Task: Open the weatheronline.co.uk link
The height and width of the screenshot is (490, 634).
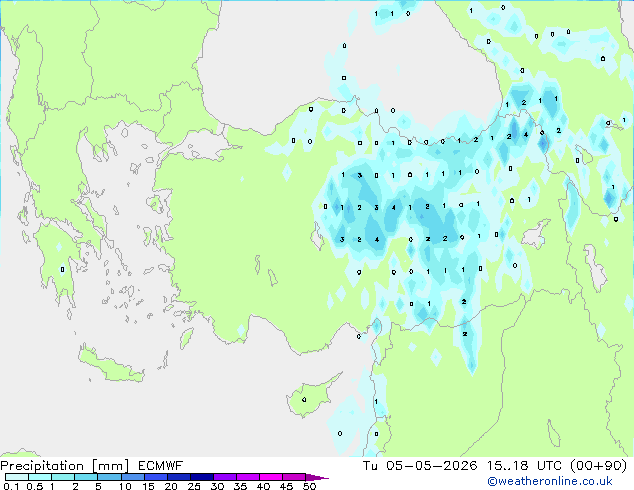Action: coord(550,481)
